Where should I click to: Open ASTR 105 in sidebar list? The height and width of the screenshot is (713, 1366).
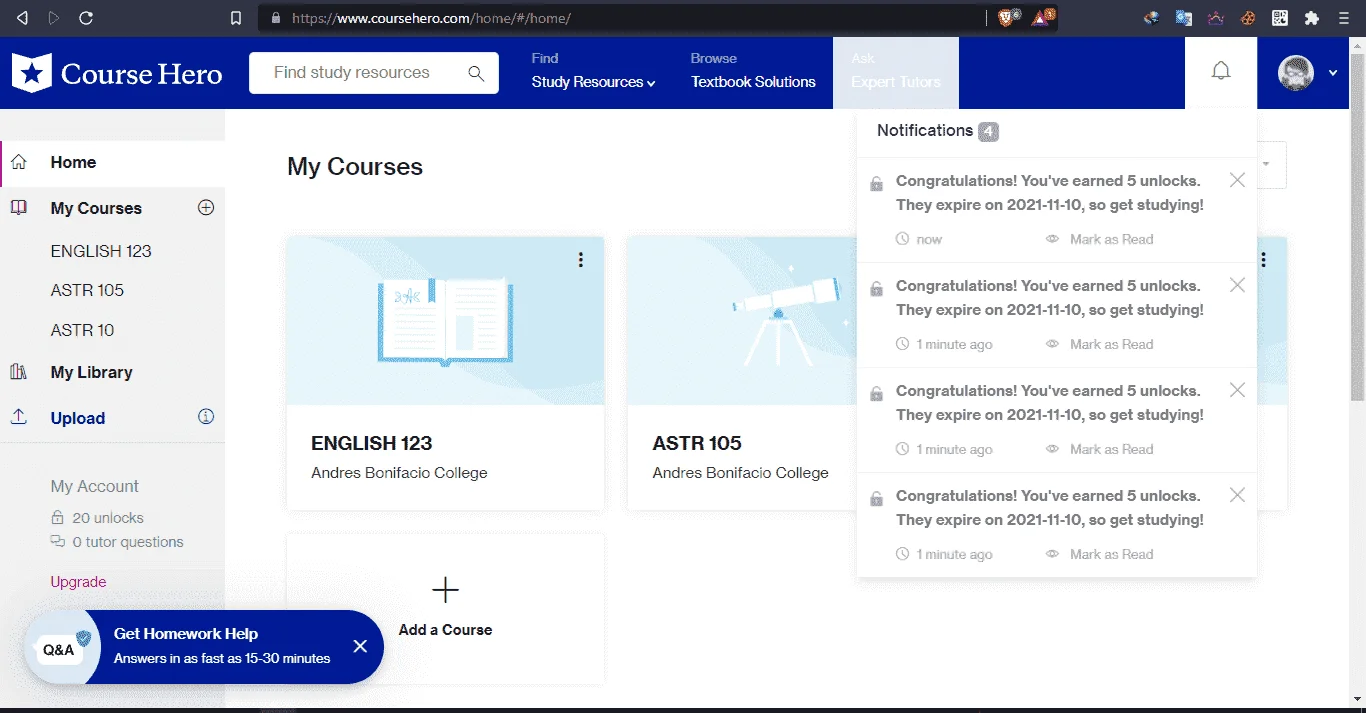[x=87, y=290]
